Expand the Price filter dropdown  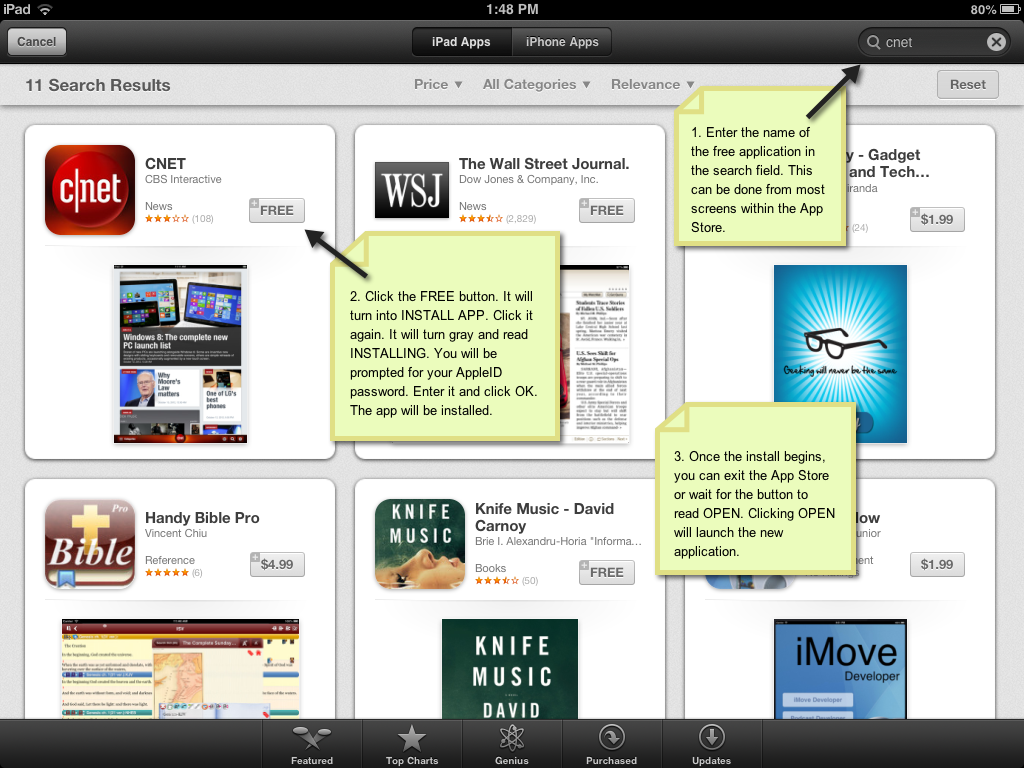438,85
